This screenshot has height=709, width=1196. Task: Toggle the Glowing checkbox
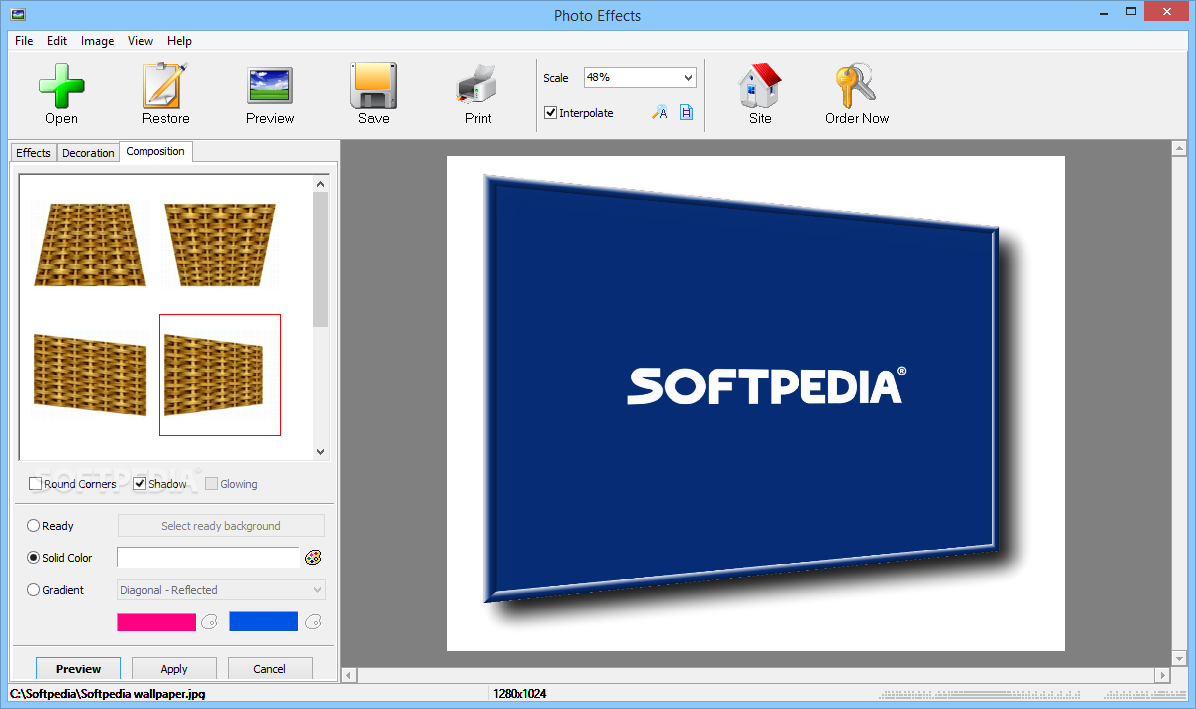coord(211,483)
